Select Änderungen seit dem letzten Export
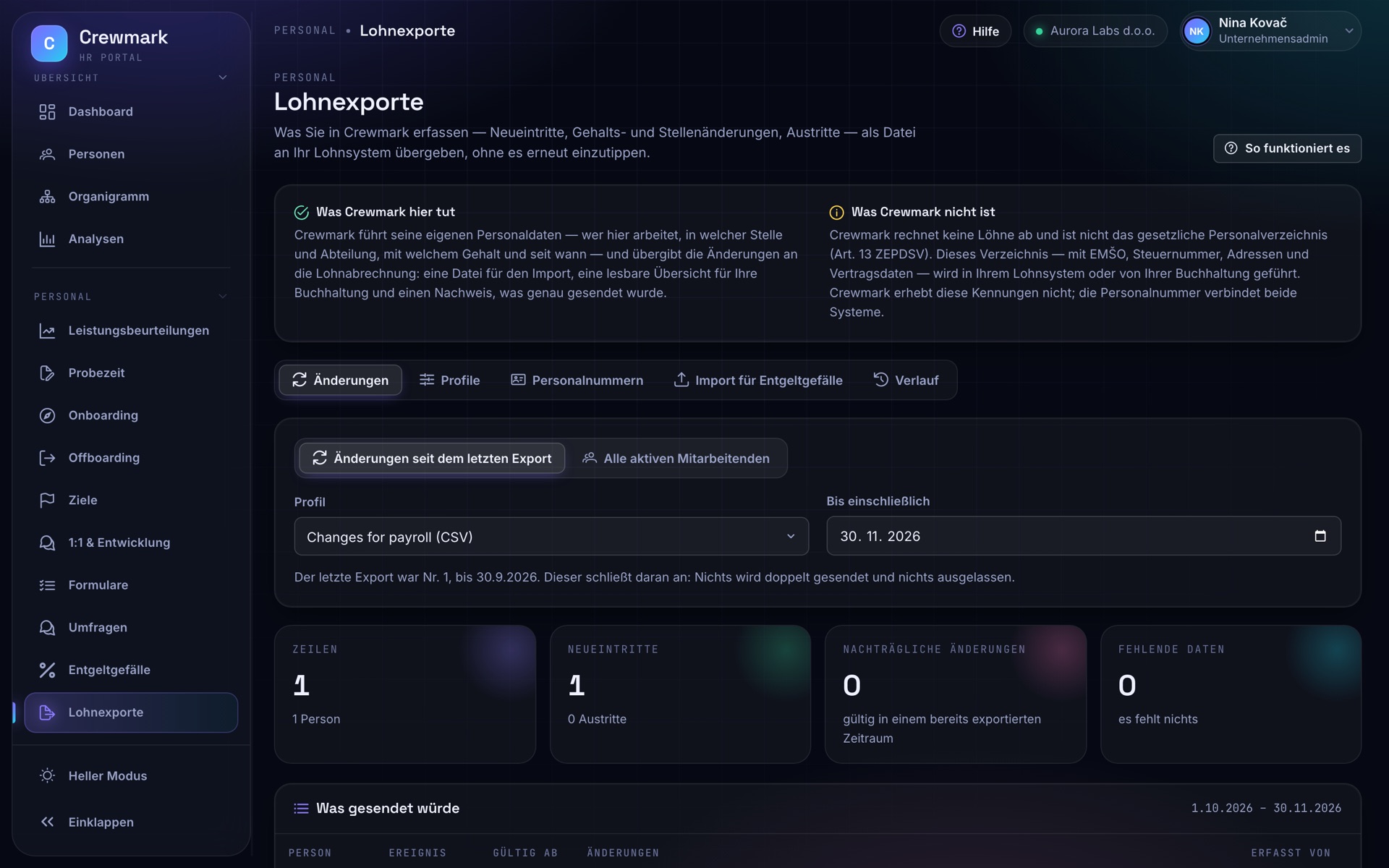Viewport: 1389px width, 868px height. pos(432,458)
